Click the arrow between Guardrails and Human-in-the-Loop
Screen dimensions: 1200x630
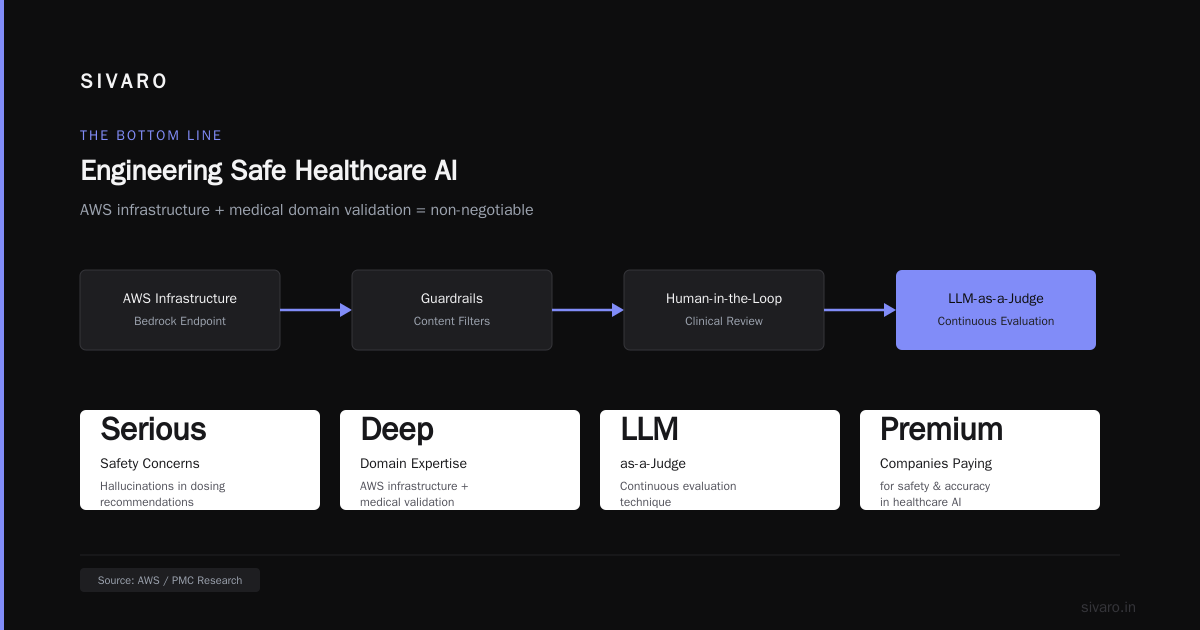point(588,310)
